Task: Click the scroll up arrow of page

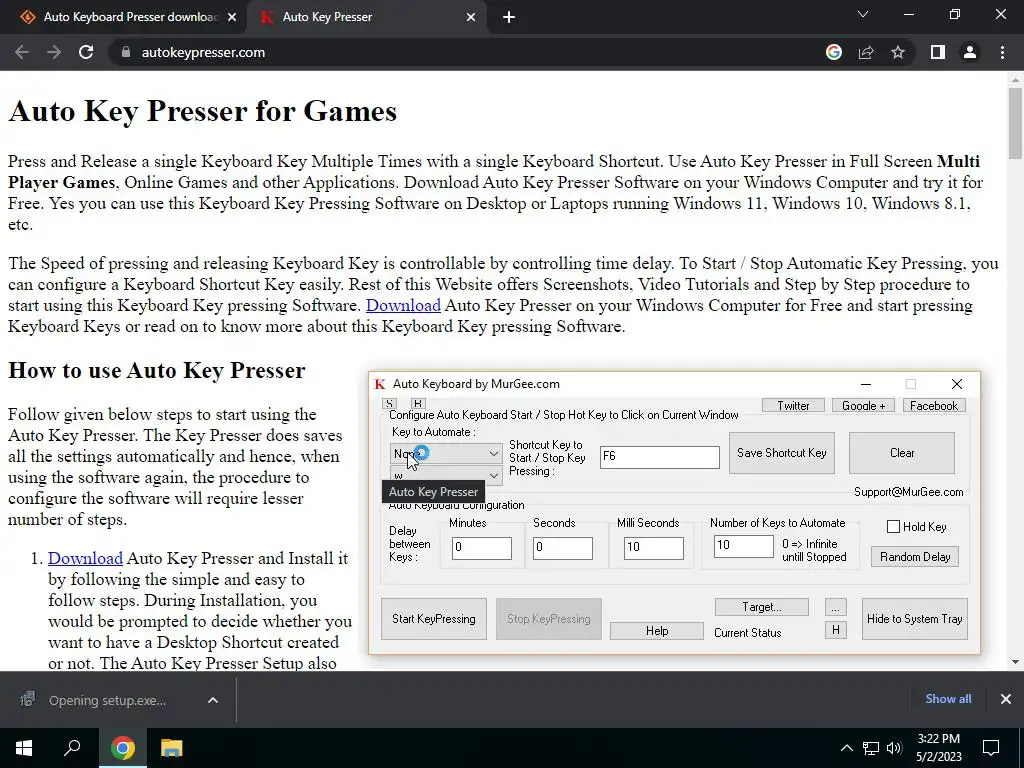Action: coord(1015,79)
